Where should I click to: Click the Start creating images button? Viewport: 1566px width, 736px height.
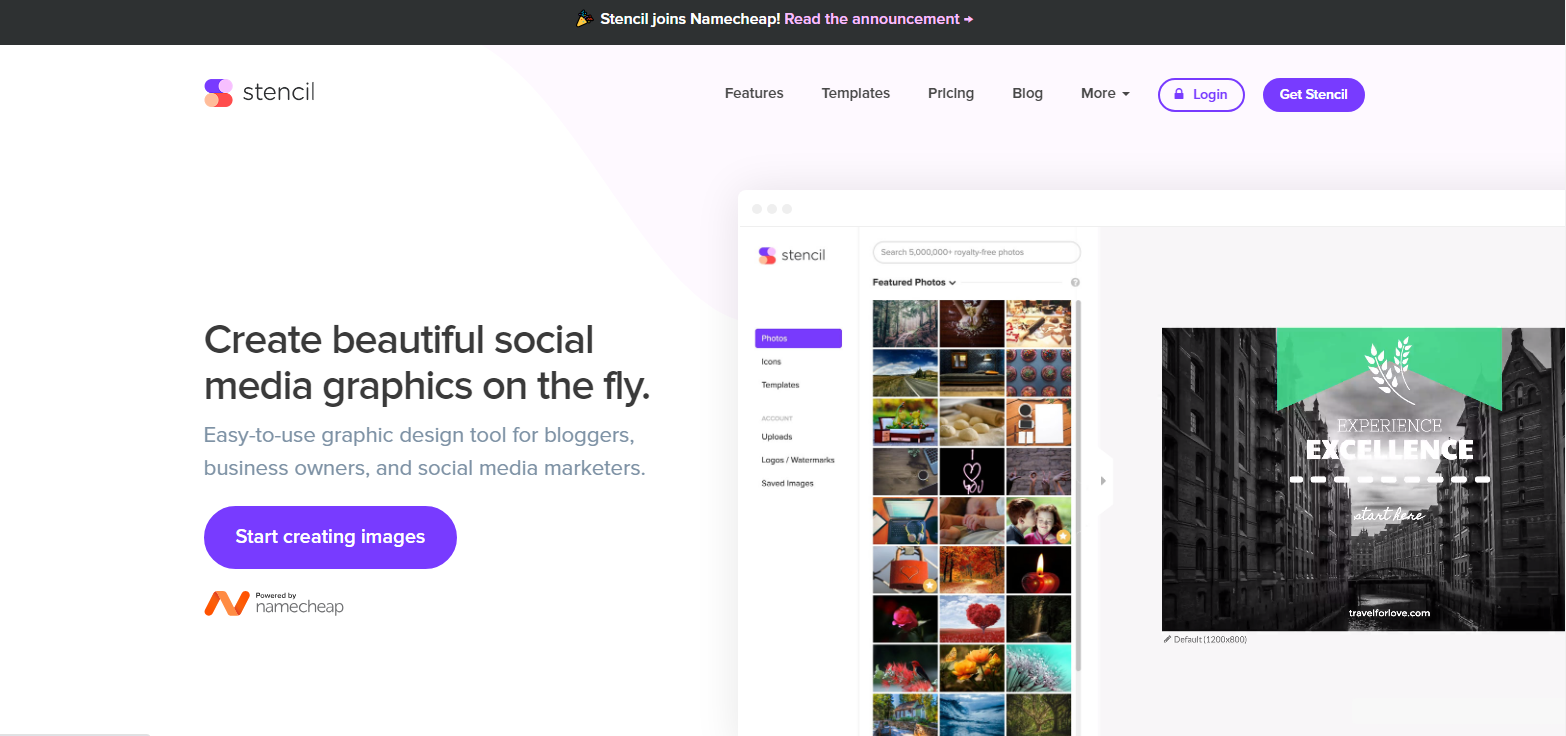pyautogui.click(x=330, y=537)
